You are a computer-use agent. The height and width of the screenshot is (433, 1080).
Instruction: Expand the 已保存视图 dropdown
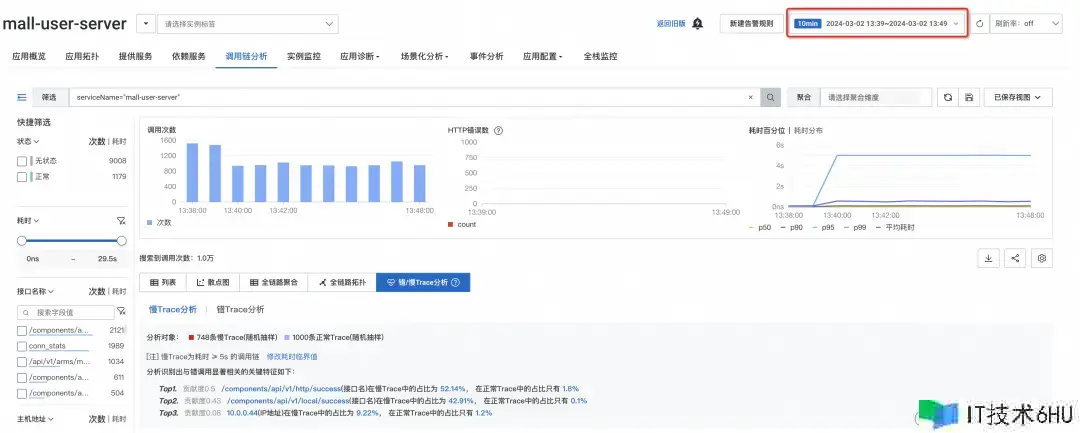point(1018,97)
